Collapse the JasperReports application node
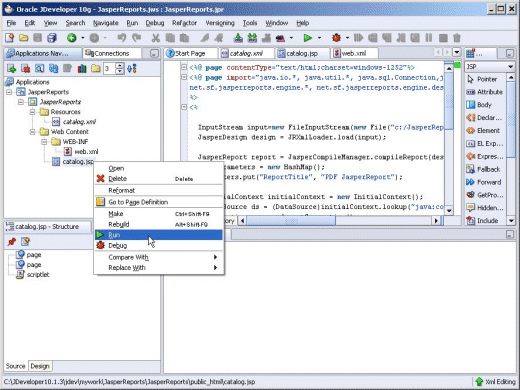Screen dimensions: 520x390 coord(10,92)
